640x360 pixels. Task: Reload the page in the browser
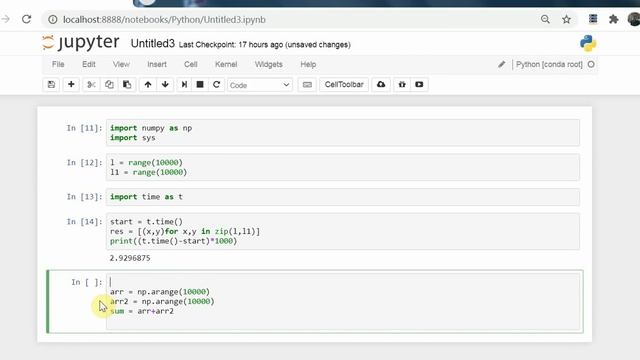pos(27,19)
